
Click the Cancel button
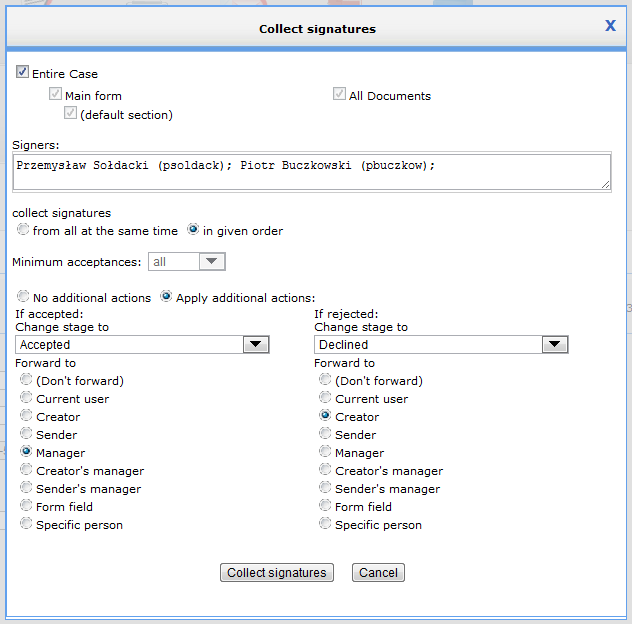(378, 573)
